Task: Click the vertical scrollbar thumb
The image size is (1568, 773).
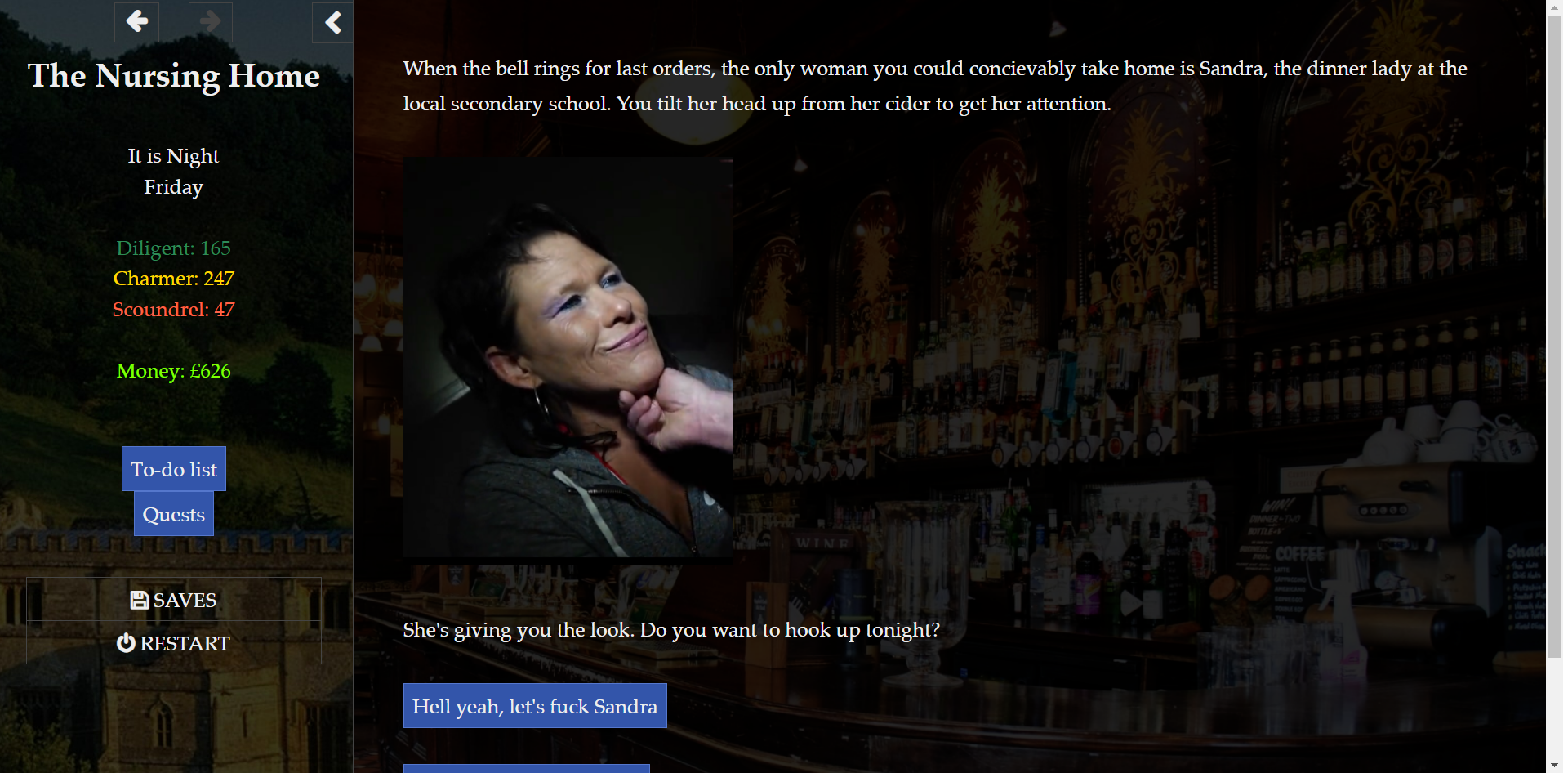Action: click(x=1555, y=337)
